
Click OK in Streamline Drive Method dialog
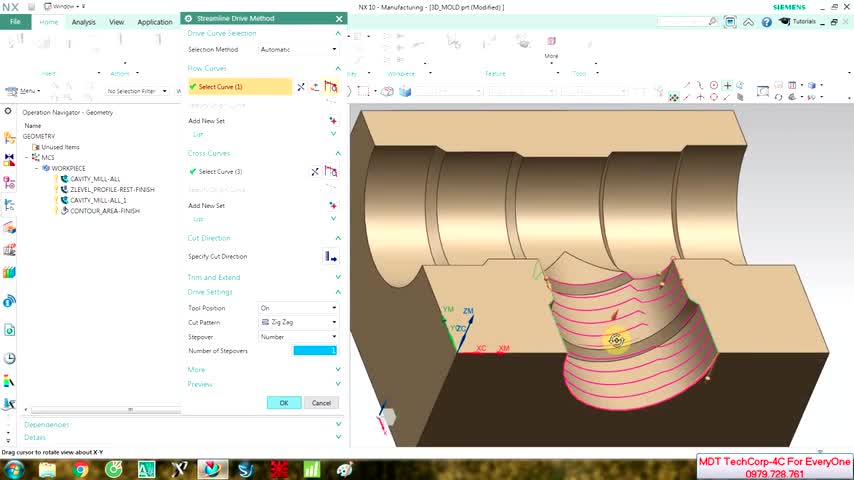tap(284, 403)
